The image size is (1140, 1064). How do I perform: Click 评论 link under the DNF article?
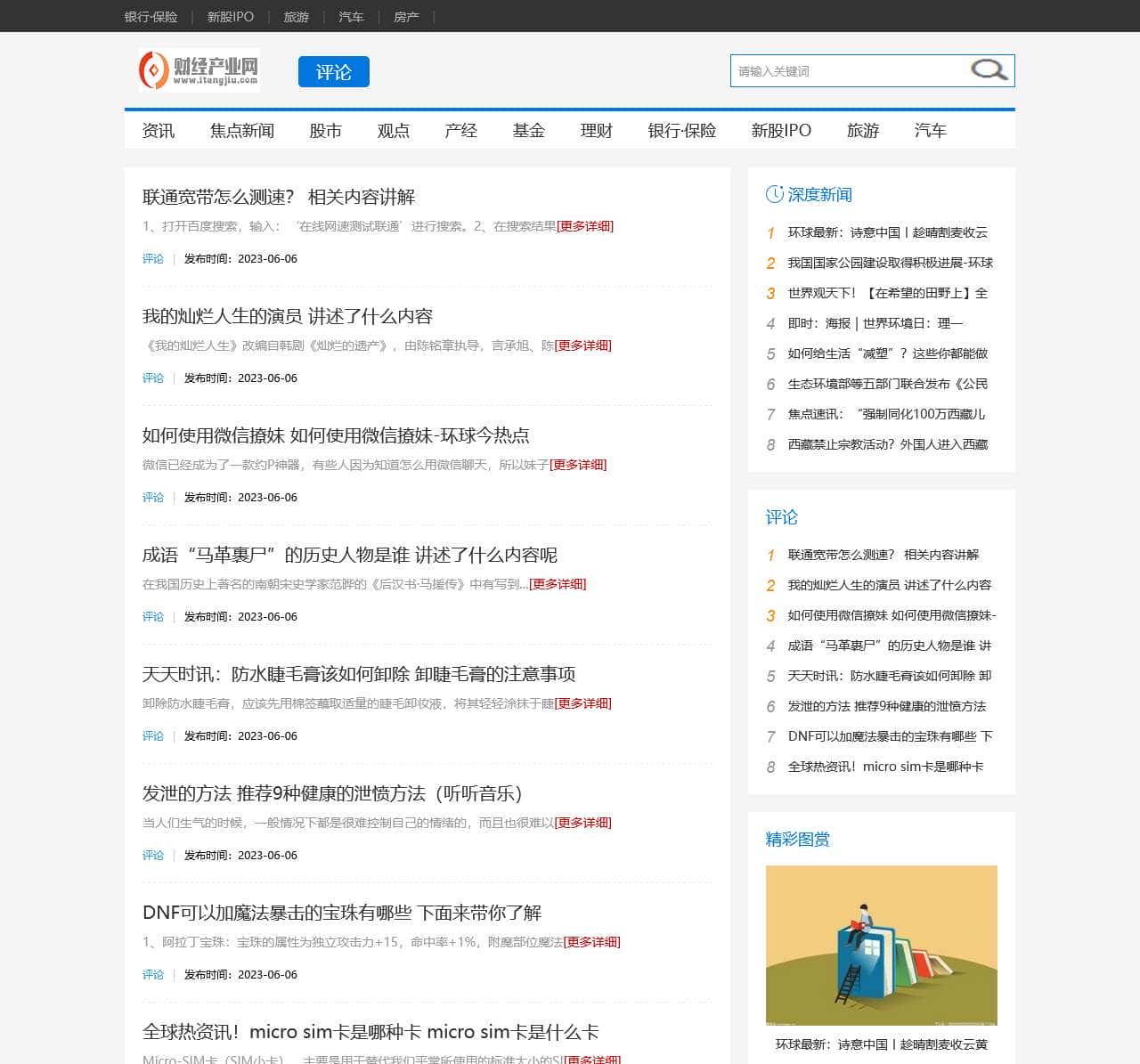tap(152, 974)
